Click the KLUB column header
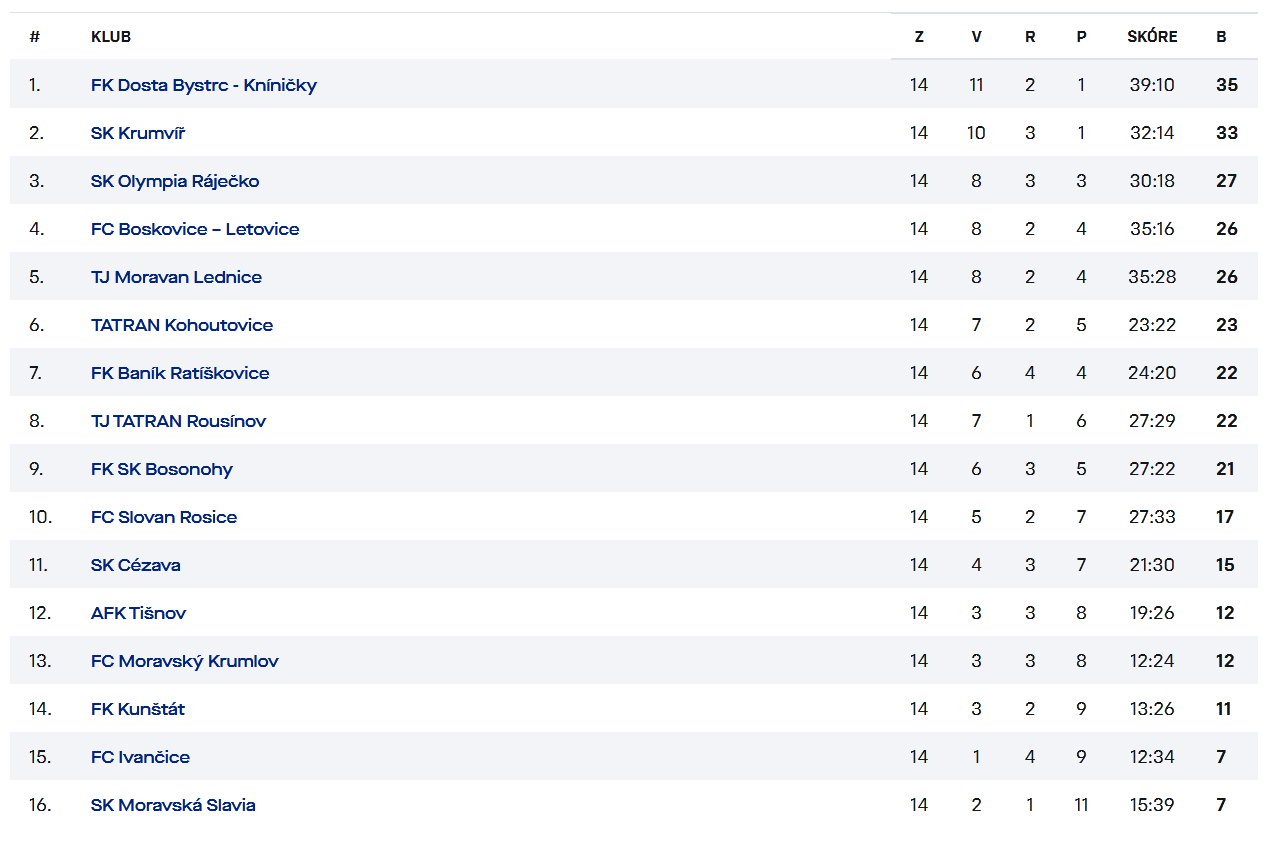1273x852 pixels. click(111, 37)
